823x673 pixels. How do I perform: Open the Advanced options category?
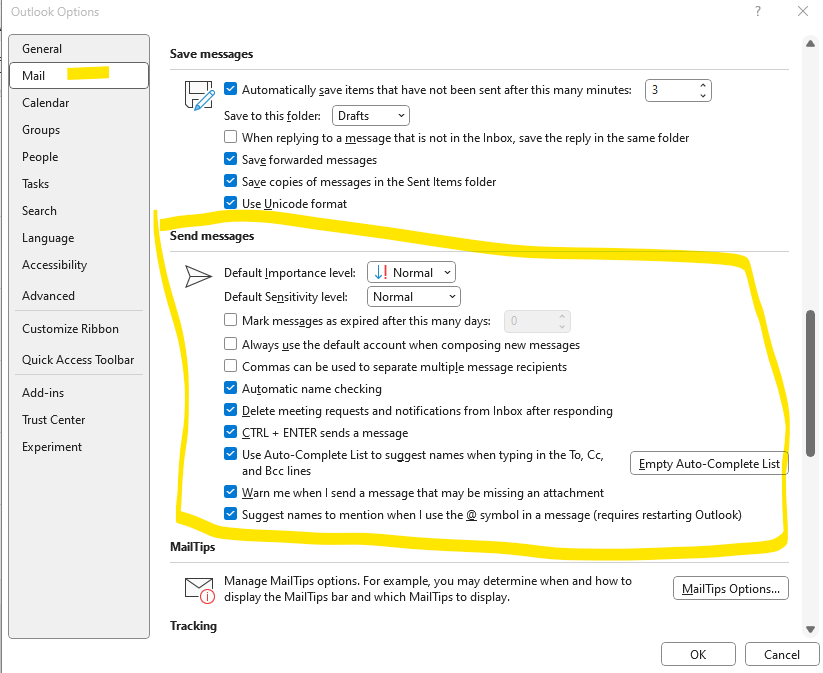(x=79, y=296)
